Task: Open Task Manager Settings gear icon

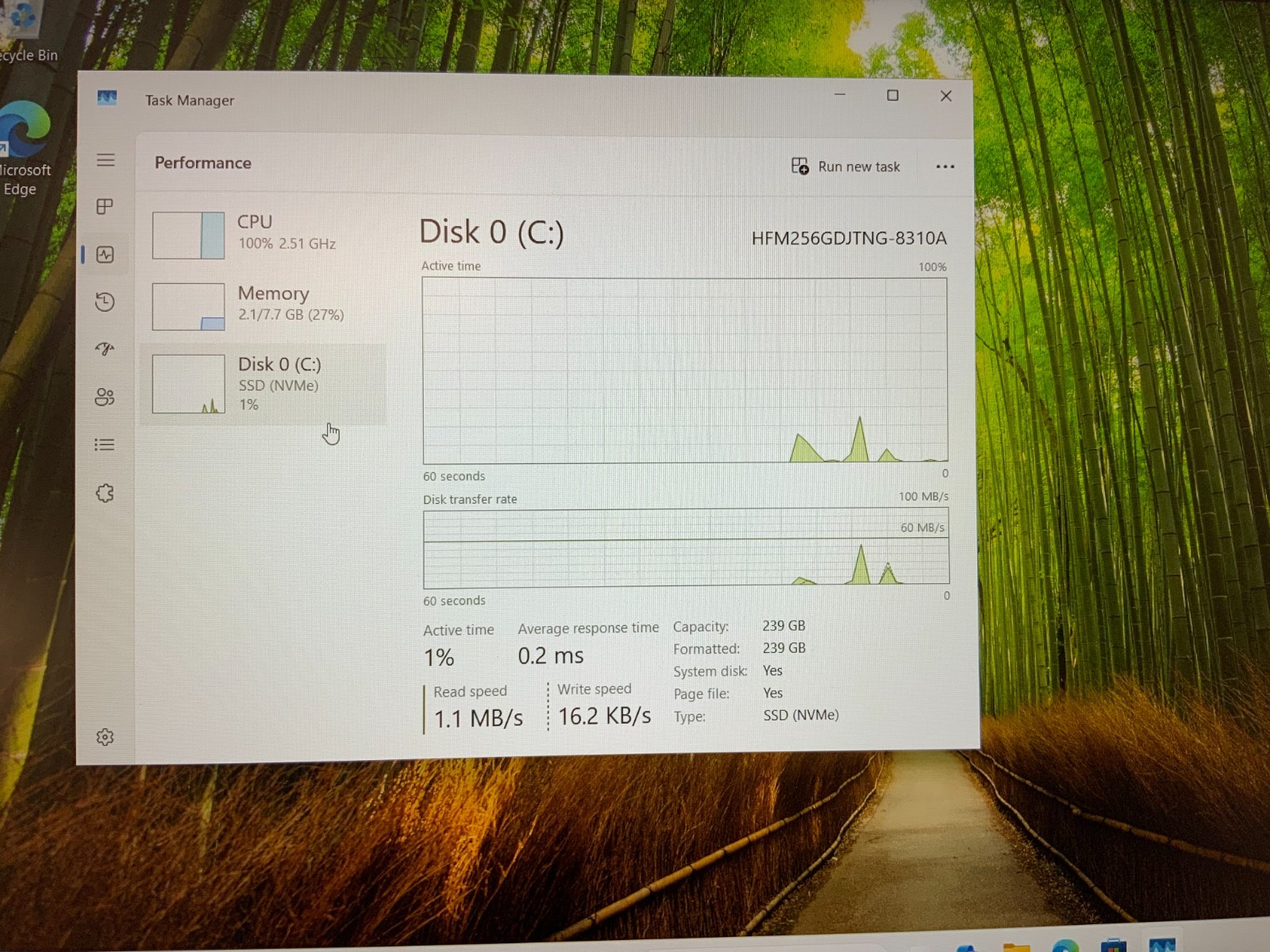Action: [105, 738]
